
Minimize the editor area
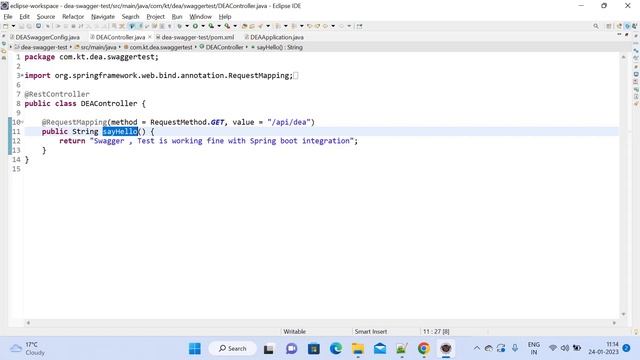[619, 35]
